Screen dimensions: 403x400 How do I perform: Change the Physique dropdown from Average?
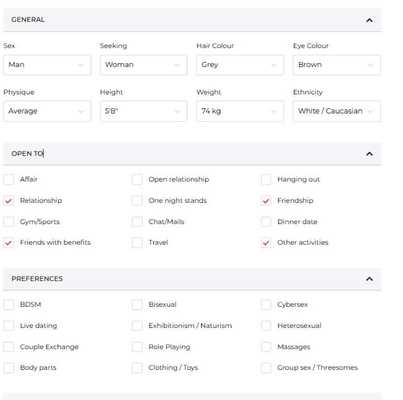click(47, 111)
